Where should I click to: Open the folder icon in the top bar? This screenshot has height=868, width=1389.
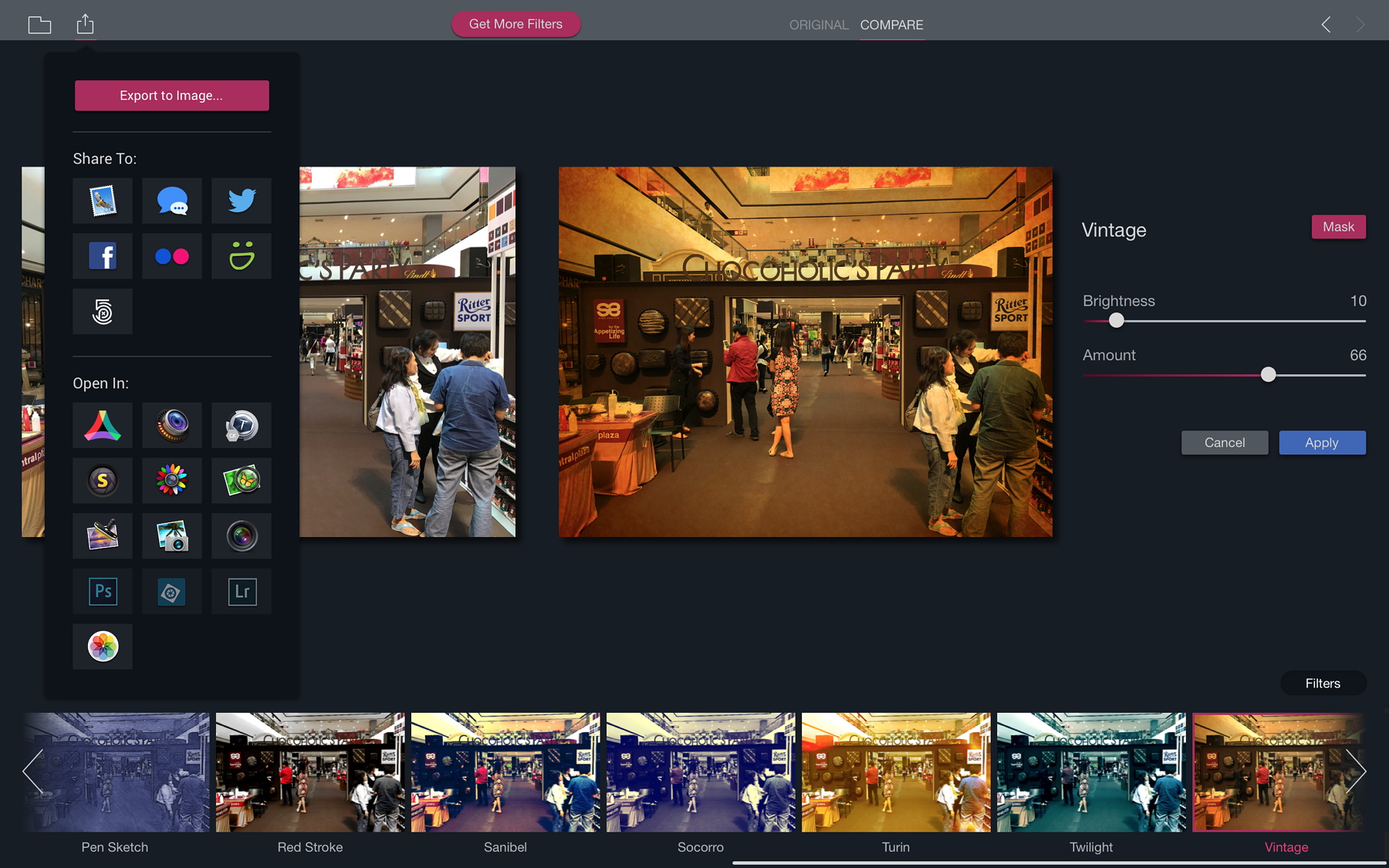click(x=39, y=25)
